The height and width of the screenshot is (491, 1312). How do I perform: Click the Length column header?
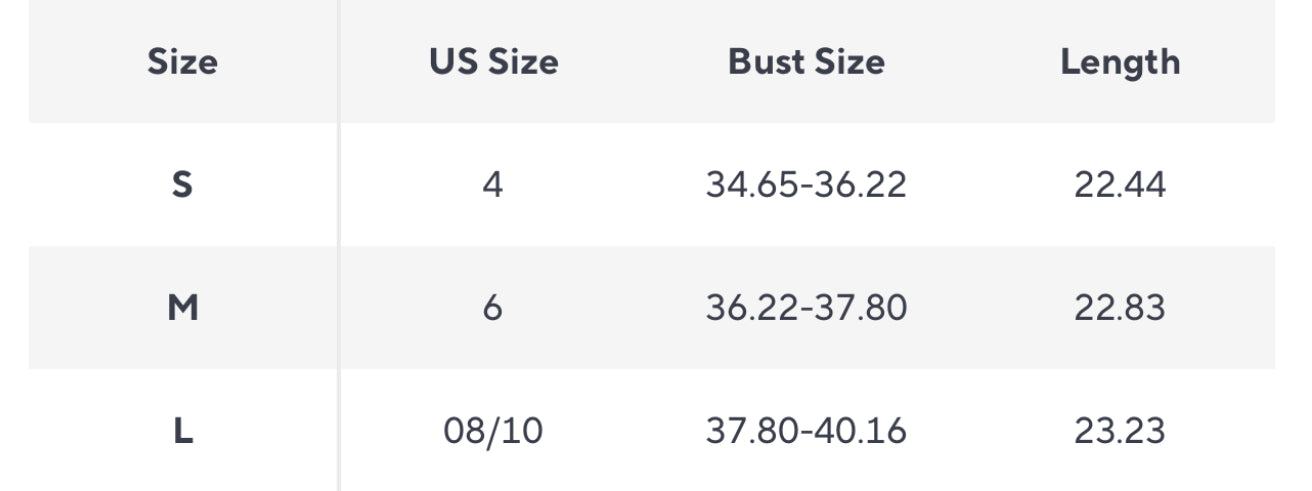(x=1120, y=62)
